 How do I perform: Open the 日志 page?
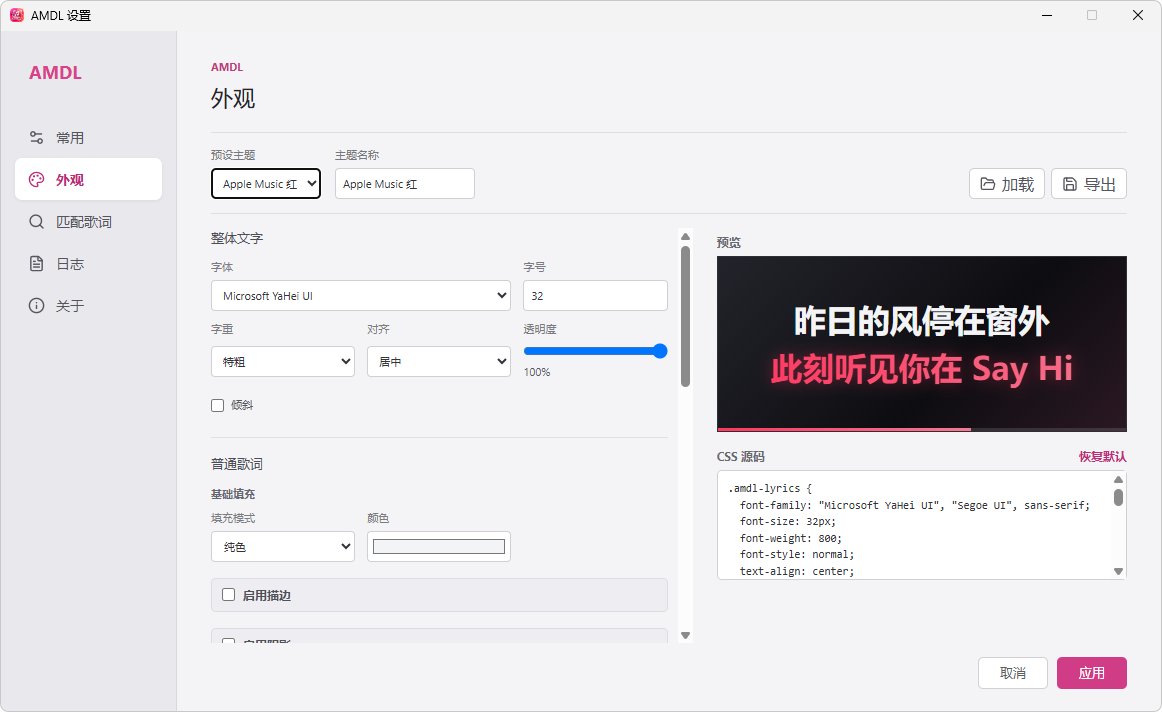88,264
